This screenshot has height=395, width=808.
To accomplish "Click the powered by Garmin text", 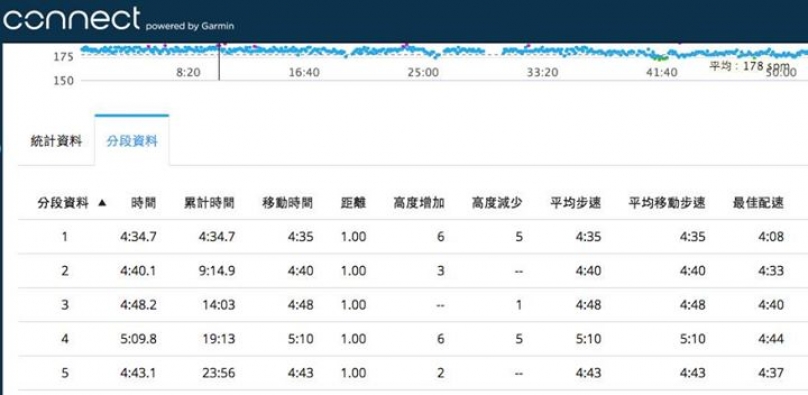I will point(190,26).
